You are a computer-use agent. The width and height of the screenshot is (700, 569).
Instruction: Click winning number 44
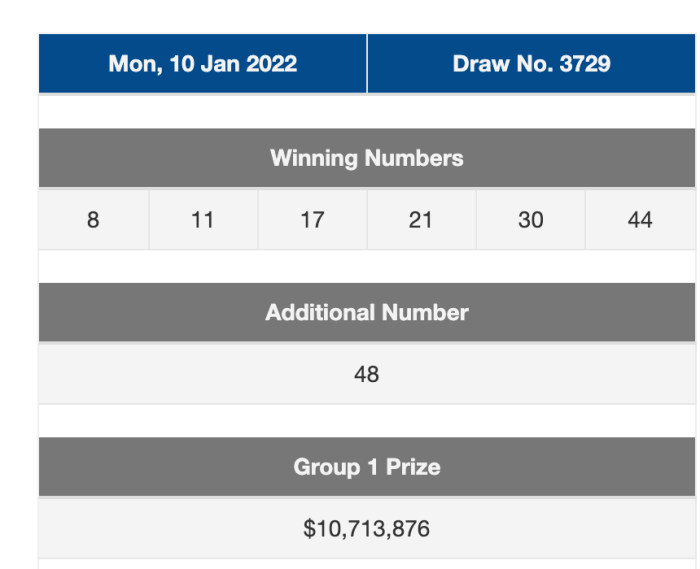pos(640,220)
